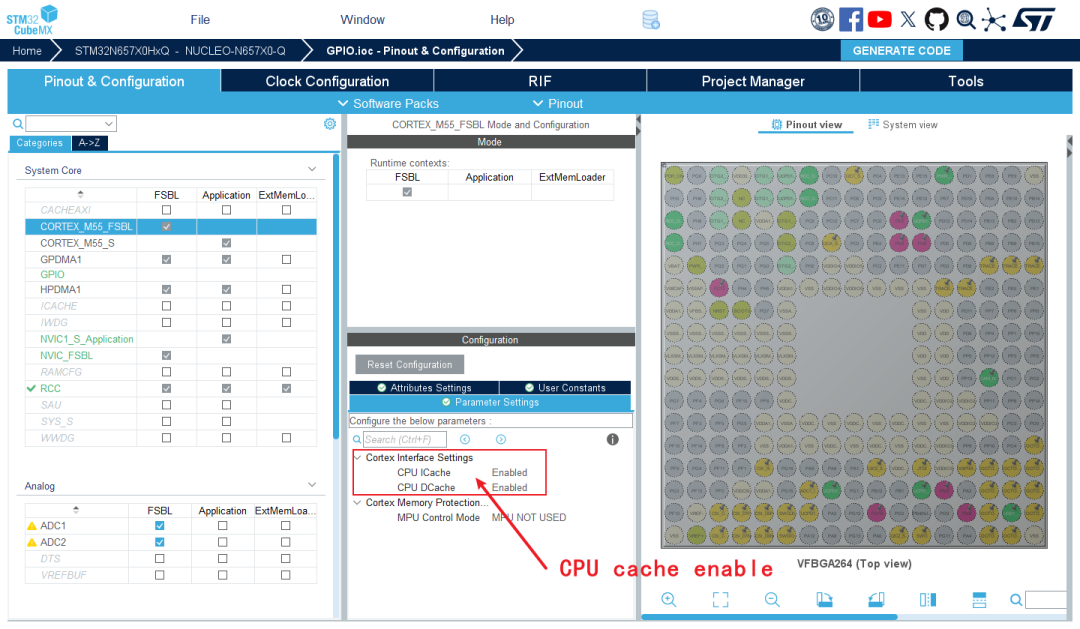Toggle split view icon in pinout toolbar
Image resolution: width=1080 pixels, height=629 pixels.
pos(928,599)
